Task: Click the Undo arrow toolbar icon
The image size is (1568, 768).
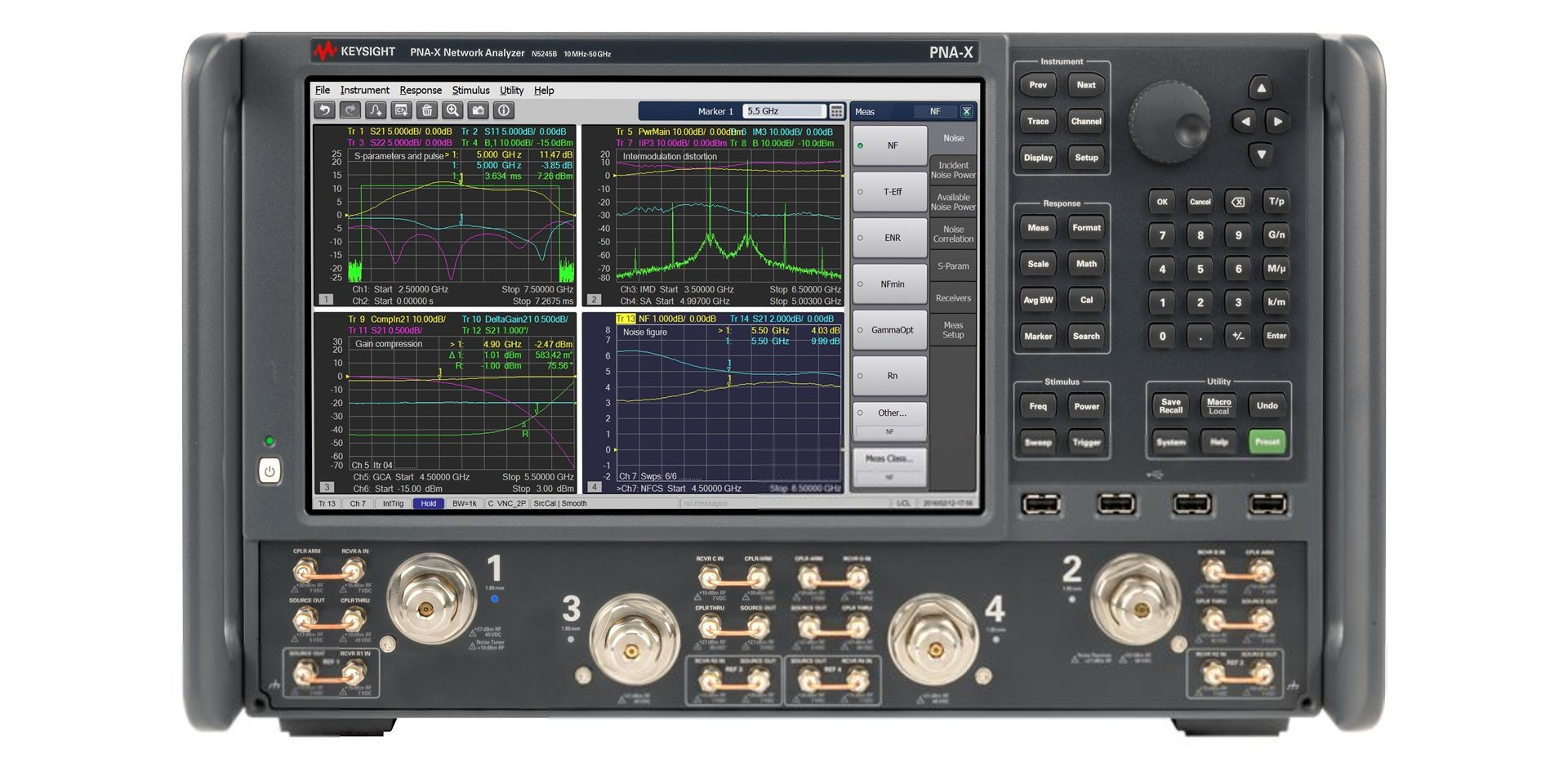Action: click(x=324, y=110)
